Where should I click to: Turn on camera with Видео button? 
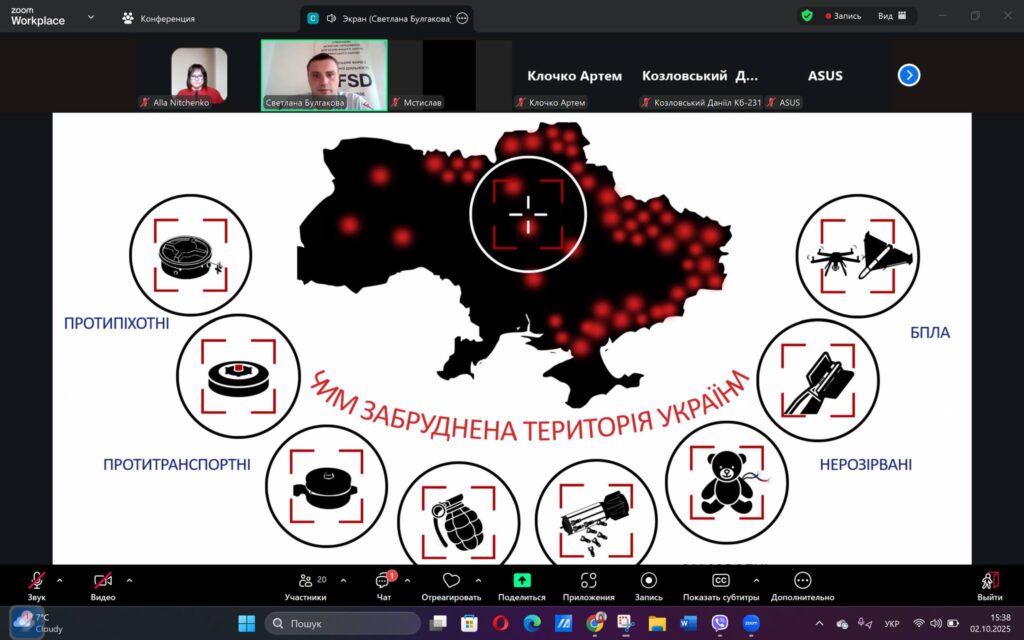pyautogui.click(x=102, y=581)
